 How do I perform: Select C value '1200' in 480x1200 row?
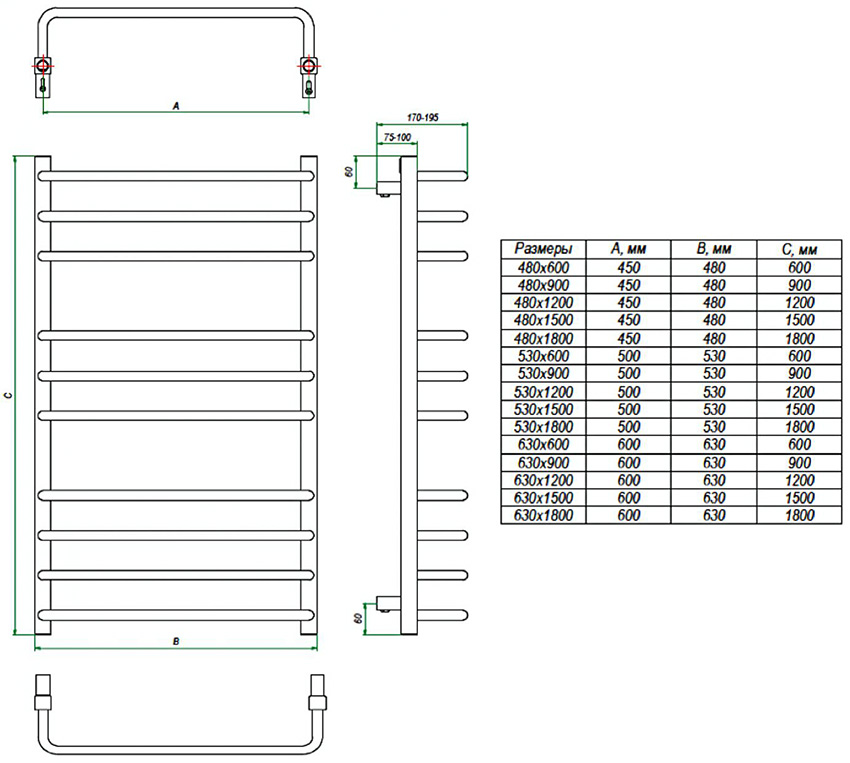800,302
